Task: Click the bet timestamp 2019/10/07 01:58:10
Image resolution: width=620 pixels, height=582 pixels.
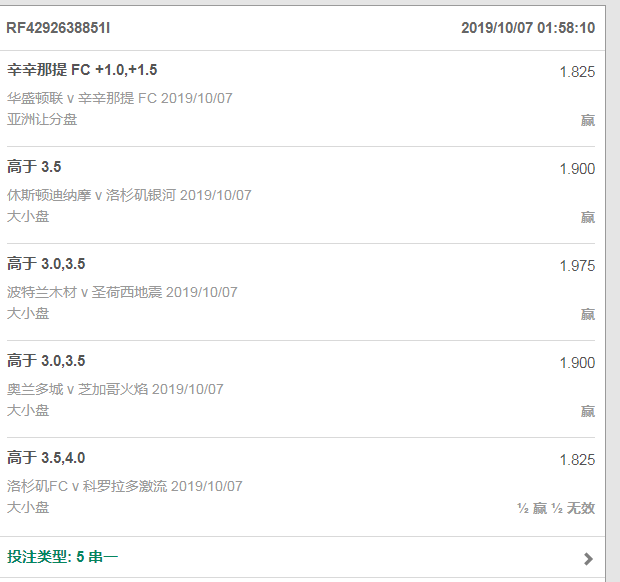Action: click(528, 28)
